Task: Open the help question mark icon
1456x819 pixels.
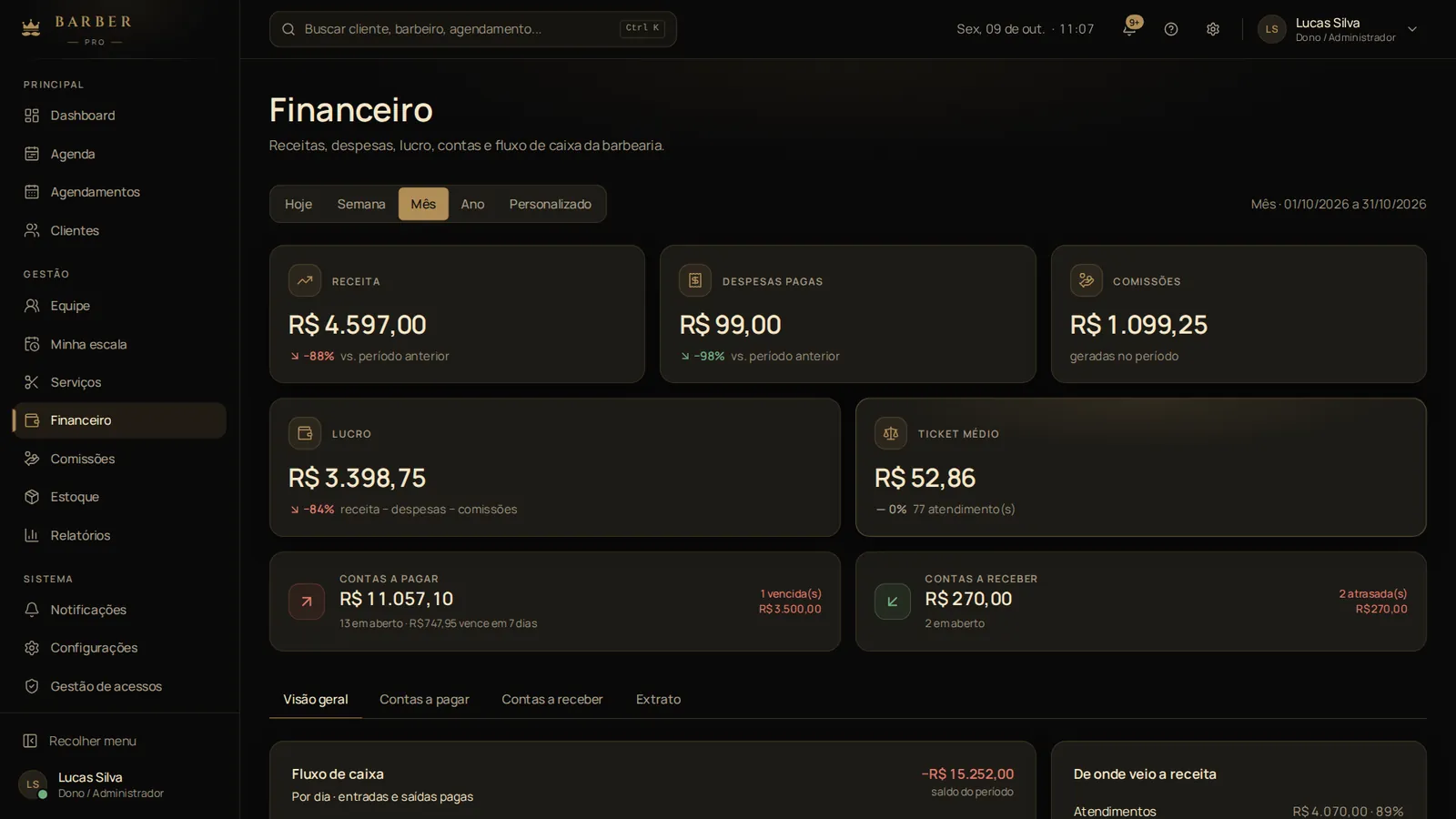Action: 1171,29
